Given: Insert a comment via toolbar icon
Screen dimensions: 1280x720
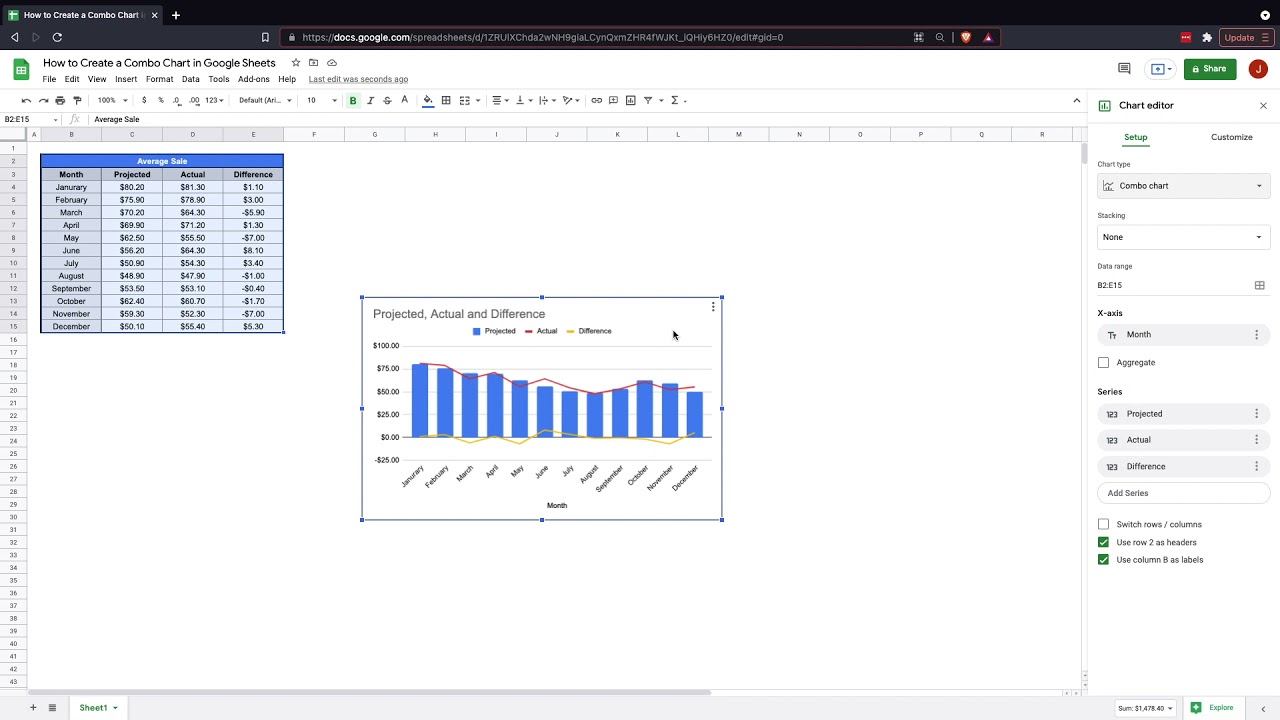Looking at the screenshot, I should [613, 100].
